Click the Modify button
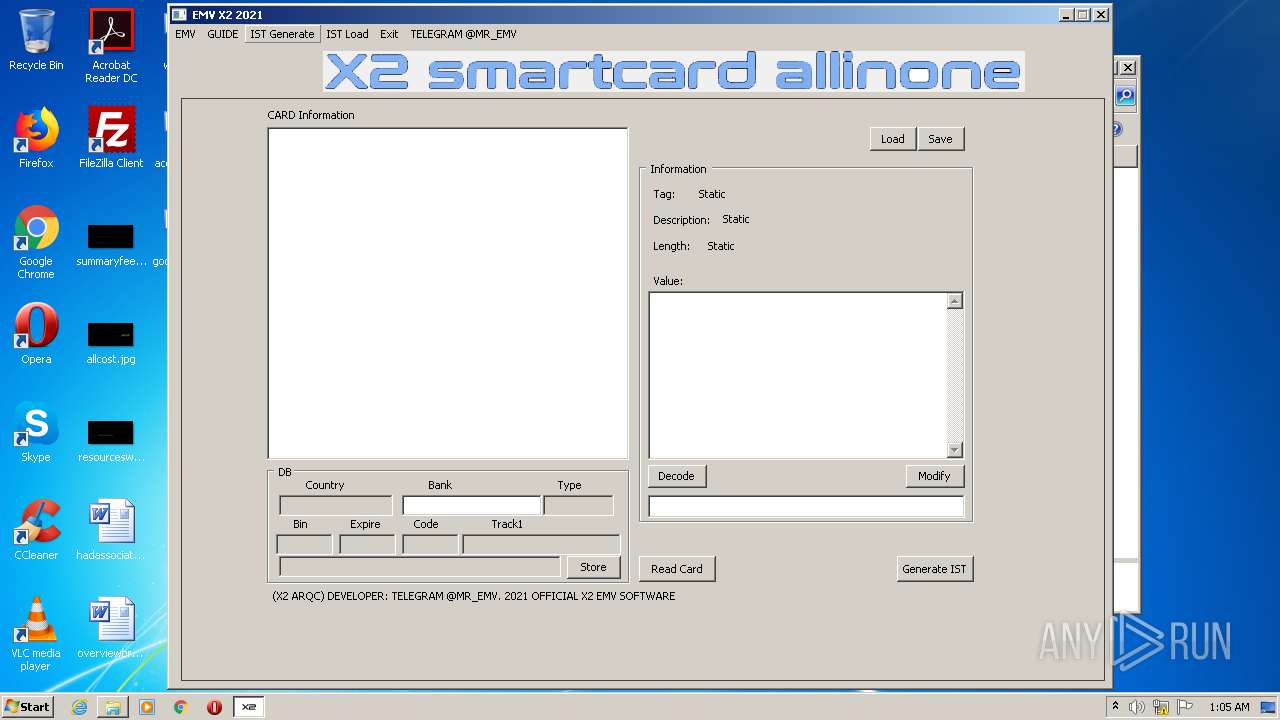Screen dimensions: 1280x720 (934, 476)
